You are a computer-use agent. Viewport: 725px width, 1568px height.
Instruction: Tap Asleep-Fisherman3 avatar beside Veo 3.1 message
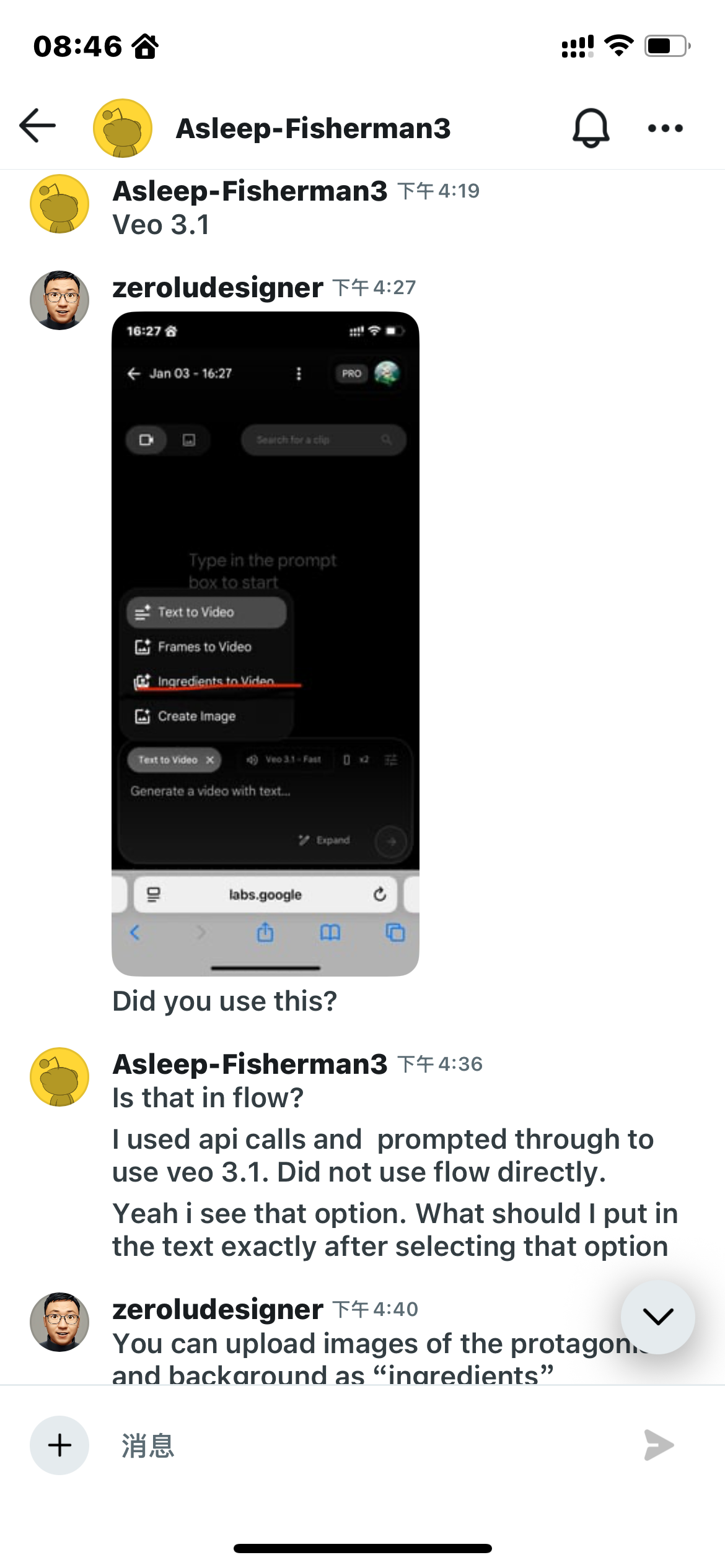point(59,204)
